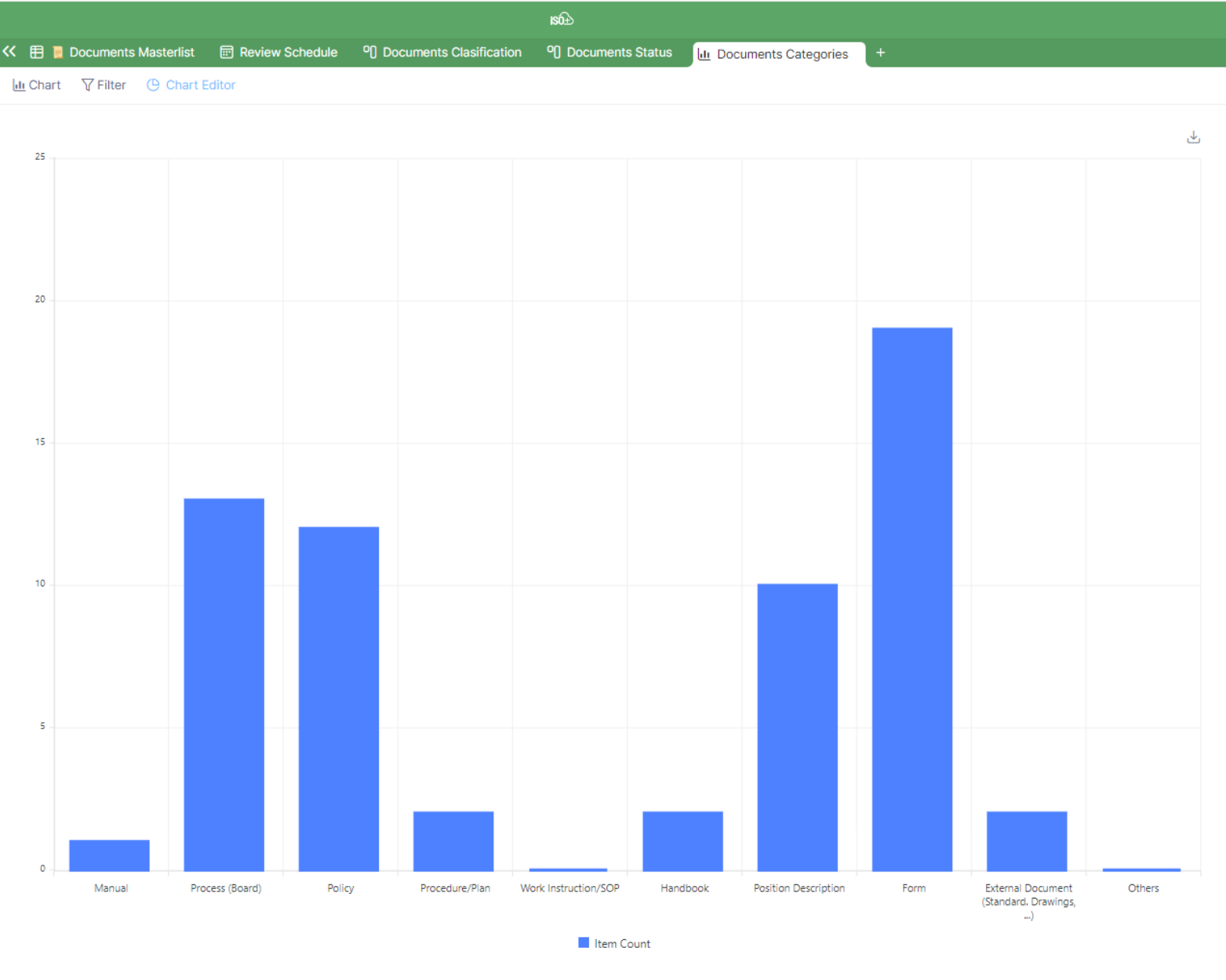Click the Position Description bar

click(x=797, y=727)
